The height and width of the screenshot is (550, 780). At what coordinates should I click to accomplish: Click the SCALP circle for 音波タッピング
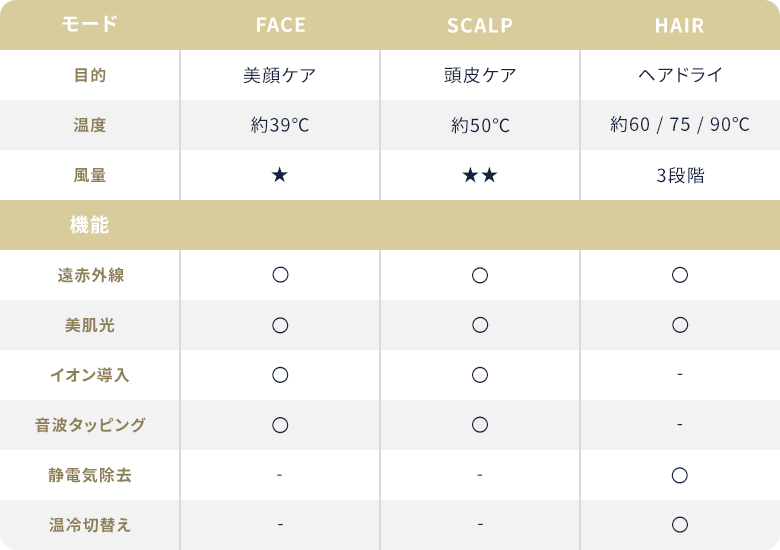click(x=480, y=425)
